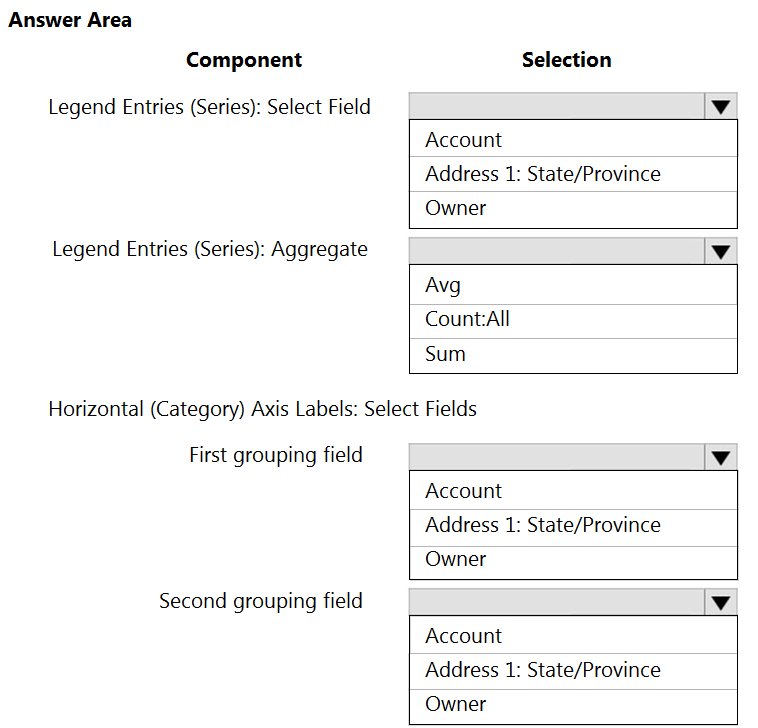Screen dimensions: 758x728
Task: Choose Address 1: State/Province as First grouping field
Action: [x=543, y=525]
